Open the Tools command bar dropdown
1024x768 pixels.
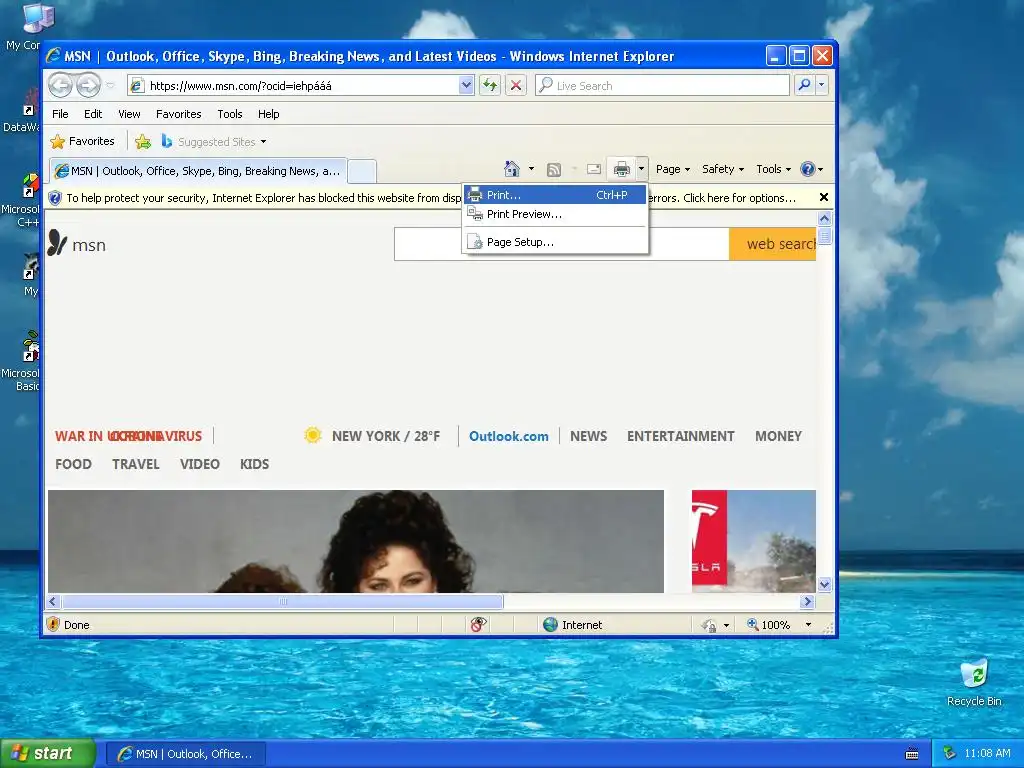[x=773, y=169]
